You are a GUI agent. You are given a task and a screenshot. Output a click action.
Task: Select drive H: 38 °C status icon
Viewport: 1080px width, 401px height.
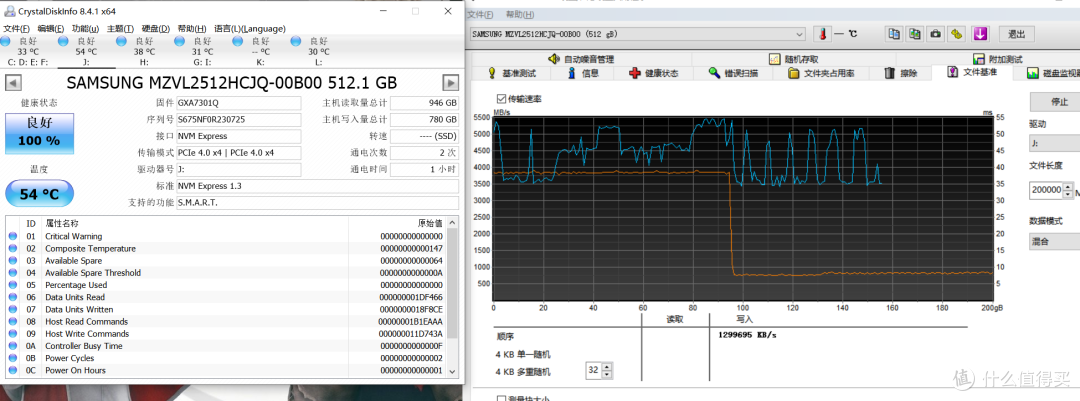click(122, 41)
